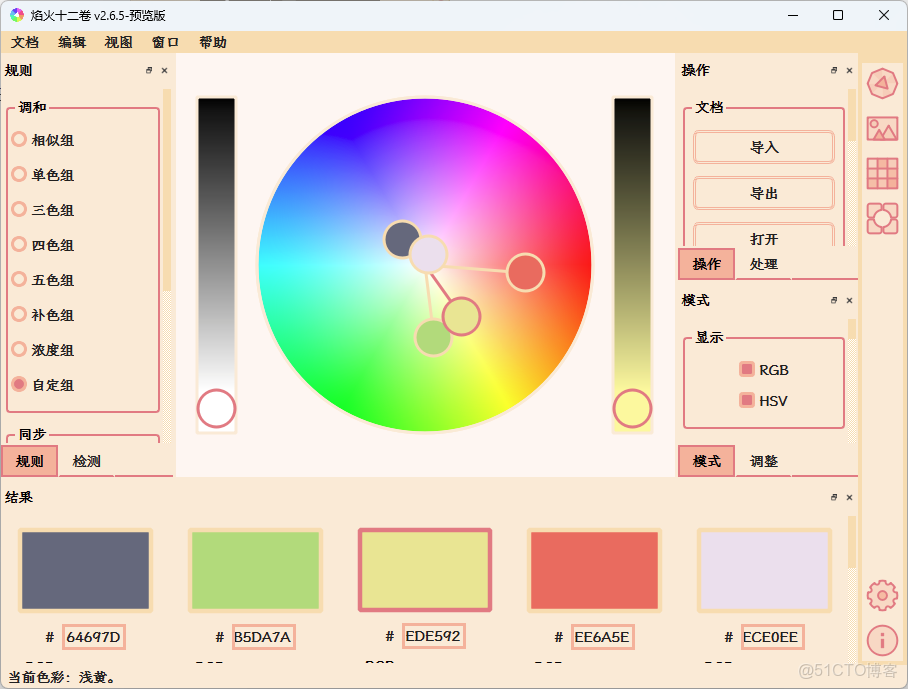Edit hex field B5DA7A
The width and height of the screenshot is (908, 689).
click(263, 637)
